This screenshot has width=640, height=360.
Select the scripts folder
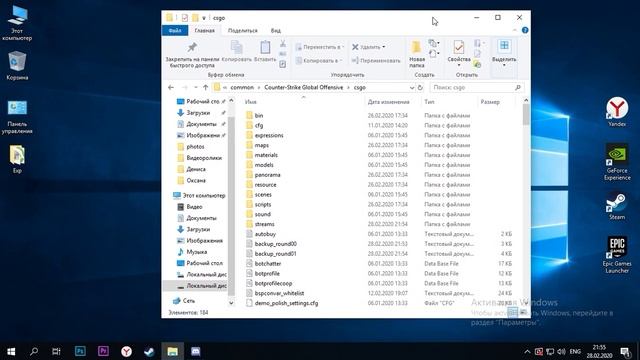coord(263,204)
